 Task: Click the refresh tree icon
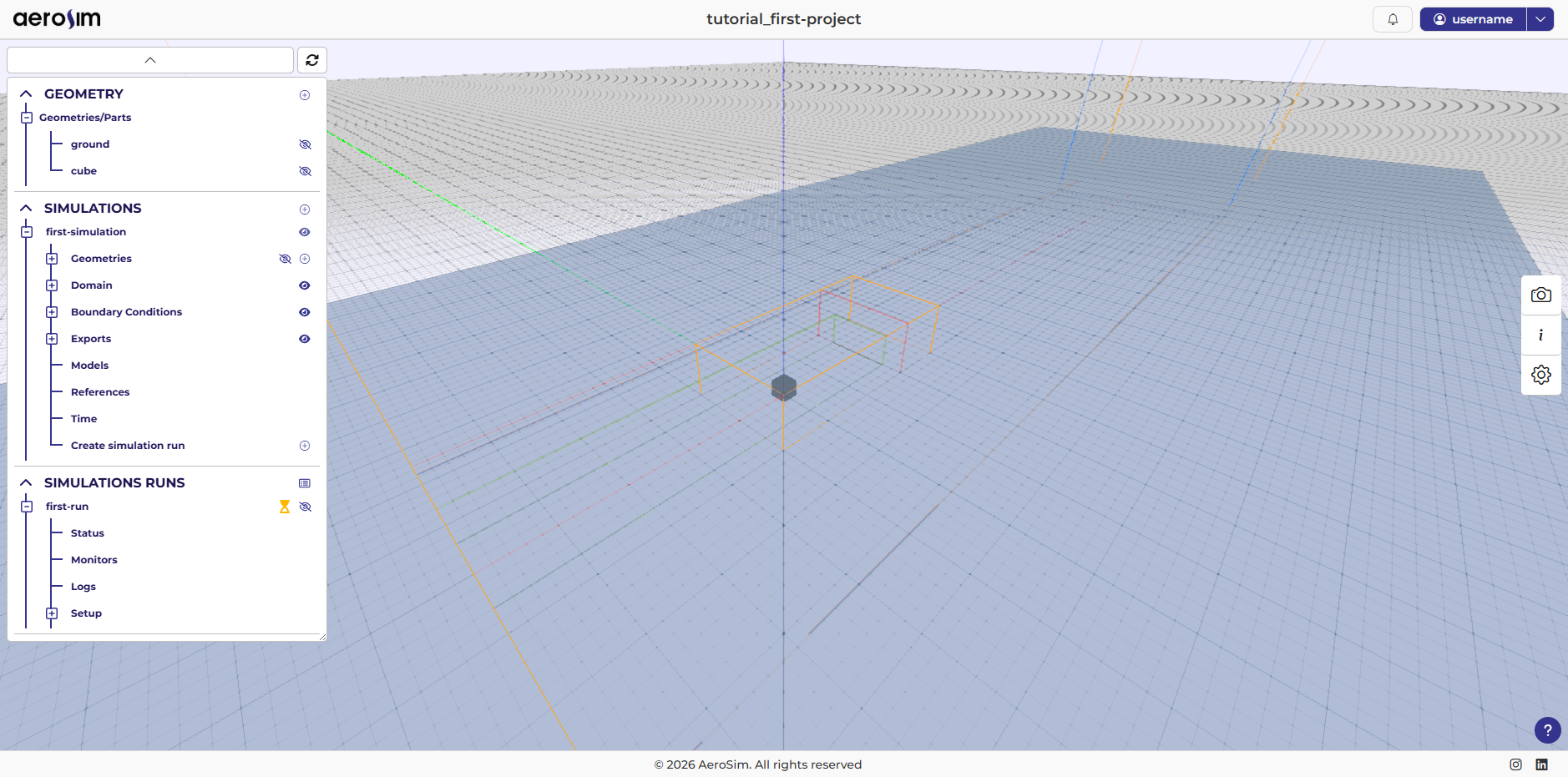312,60
